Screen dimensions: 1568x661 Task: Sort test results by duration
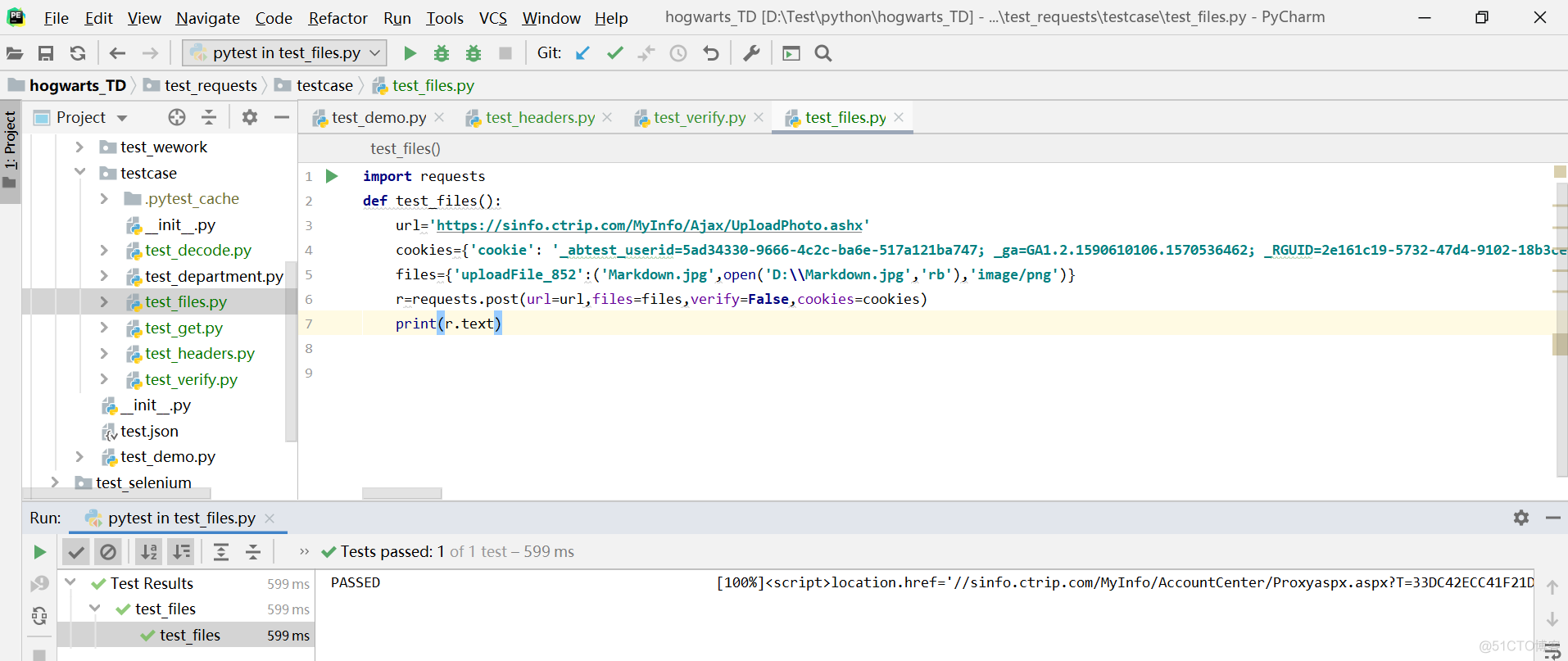181,552
